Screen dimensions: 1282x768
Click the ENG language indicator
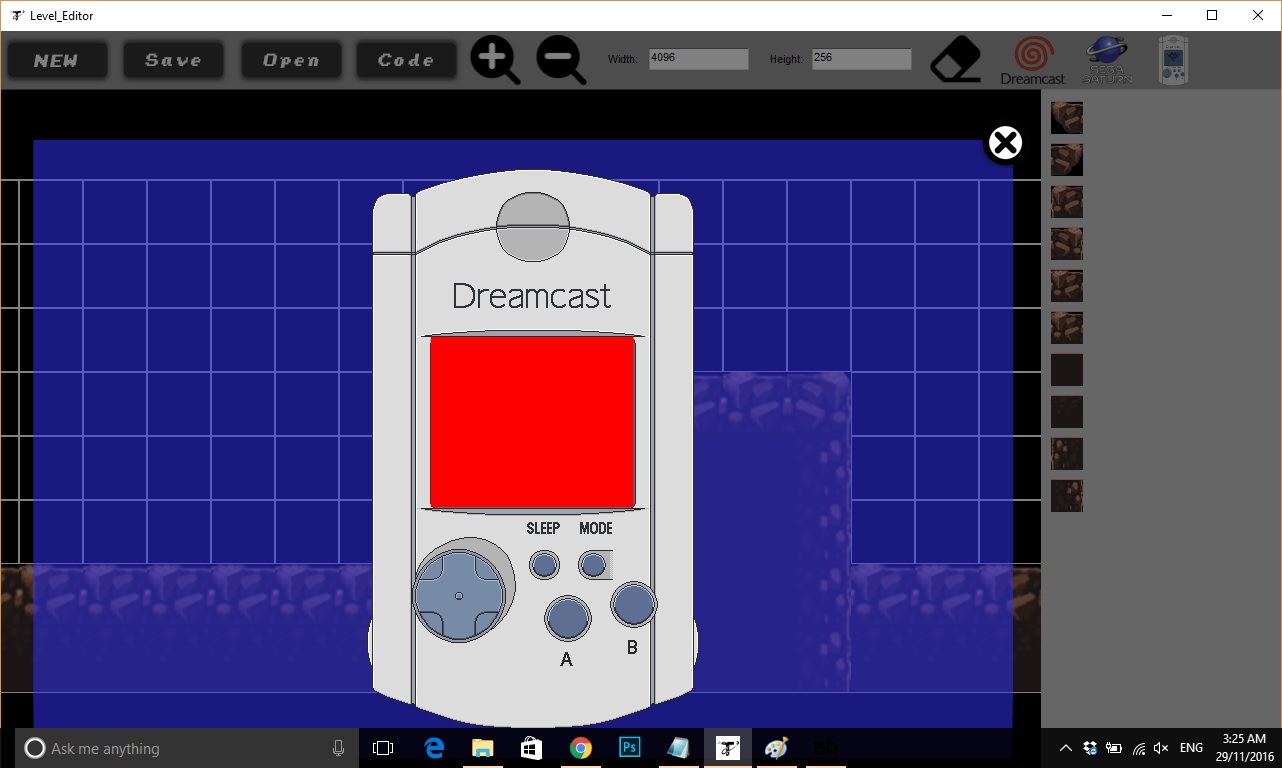pyautogui.click(x=1191, y=748)
